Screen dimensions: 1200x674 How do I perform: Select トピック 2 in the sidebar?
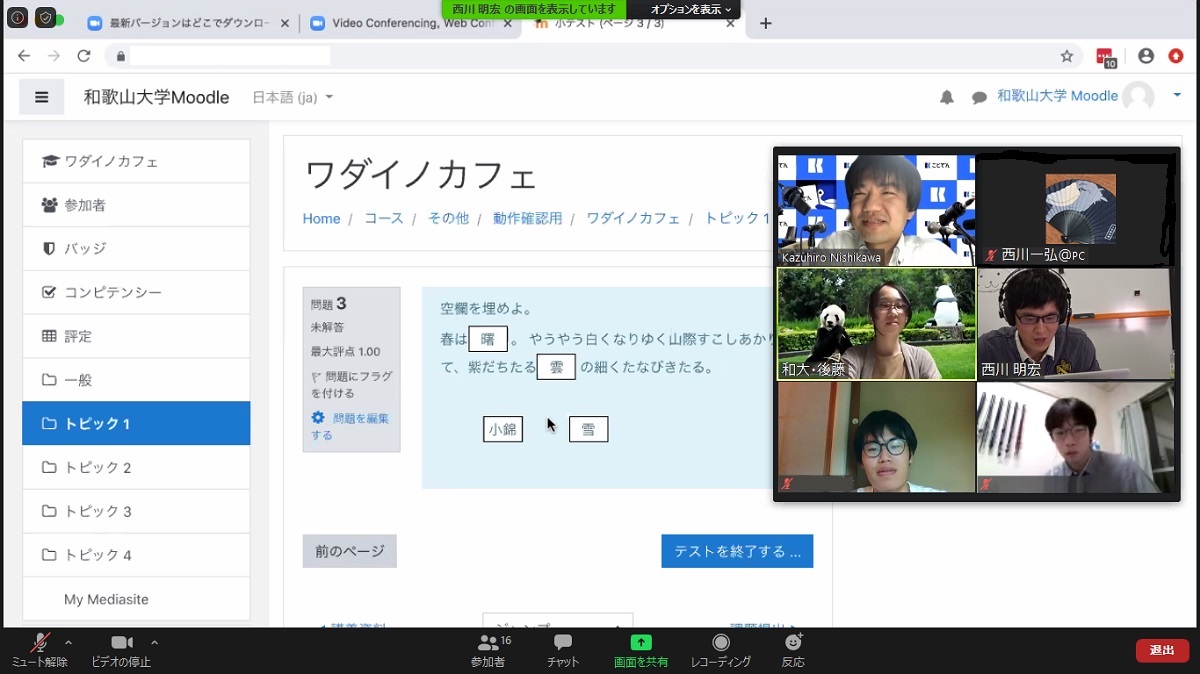(x=136, y=467)
